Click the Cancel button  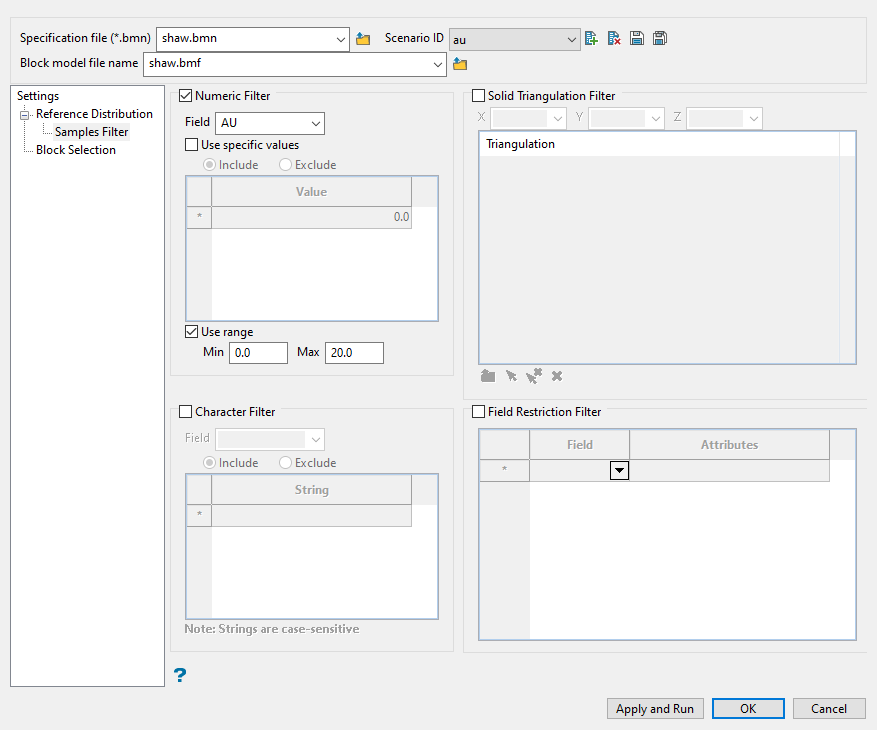point(829,709)
